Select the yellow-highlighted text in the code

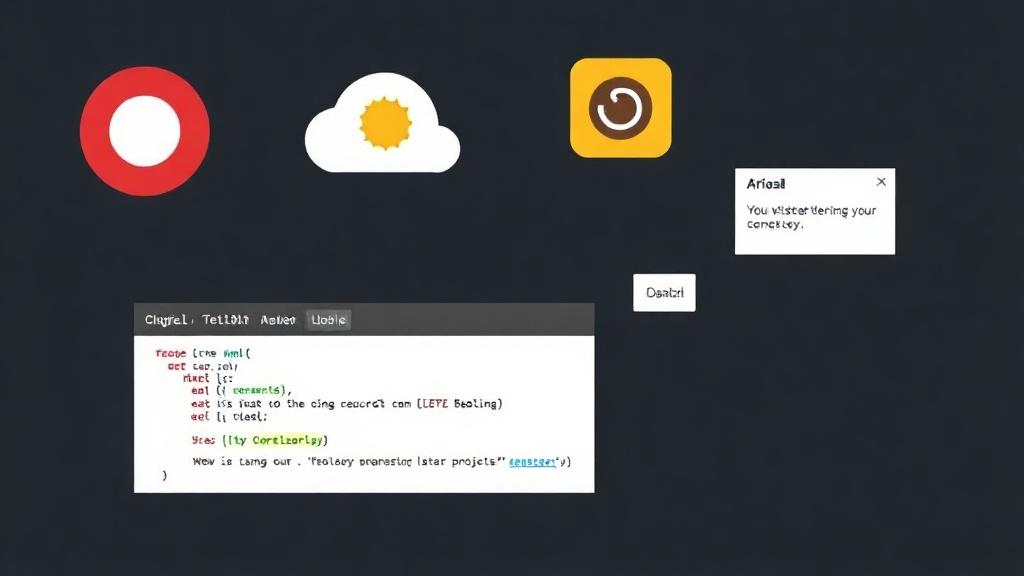pos(290,440)
